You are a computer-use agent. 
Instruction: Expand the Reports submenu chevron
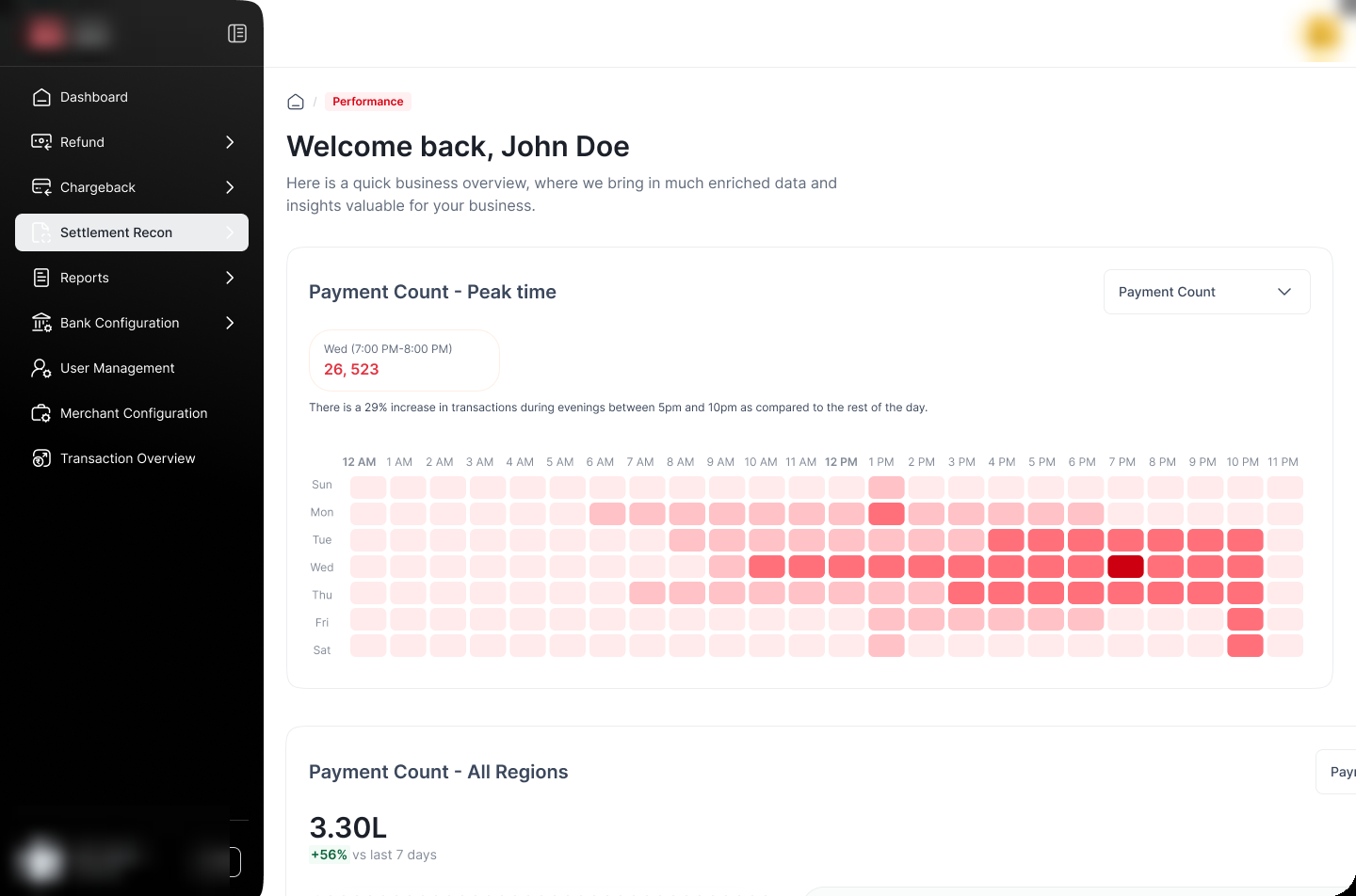[x=230, y=278]
